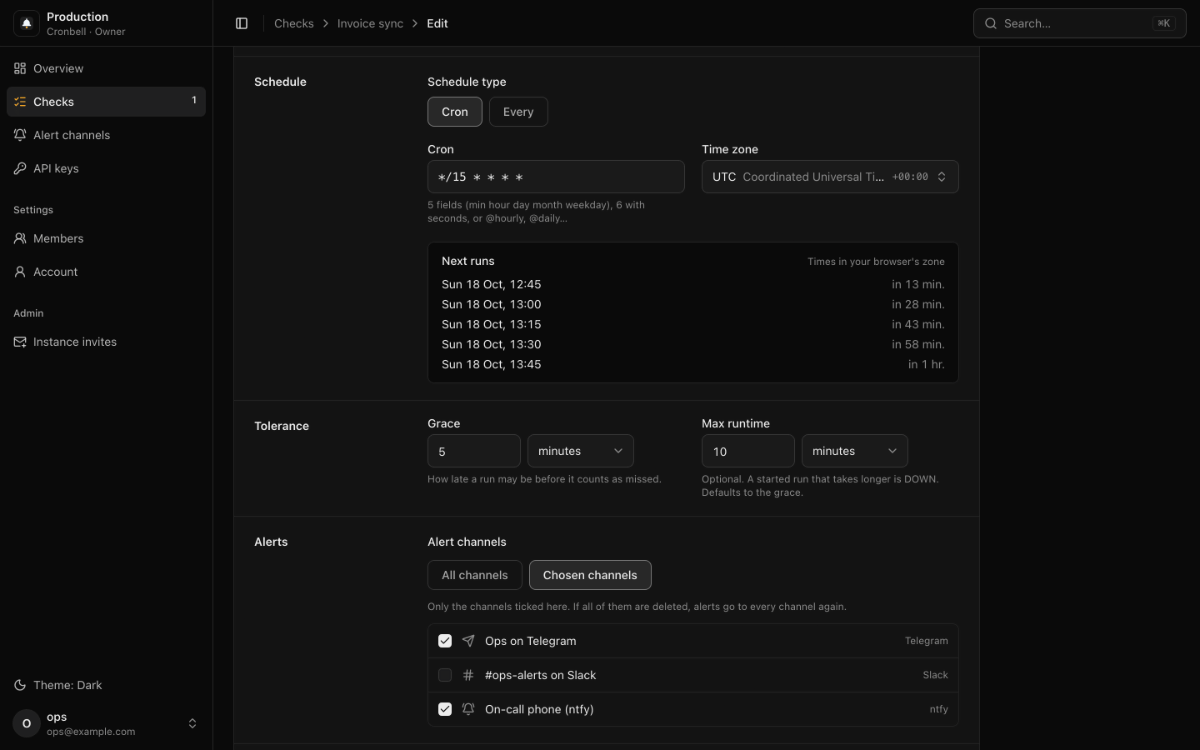This screenshot has height=750, width=1200.
Task: Open API keys in sidebar
Action: click(106, 168)
